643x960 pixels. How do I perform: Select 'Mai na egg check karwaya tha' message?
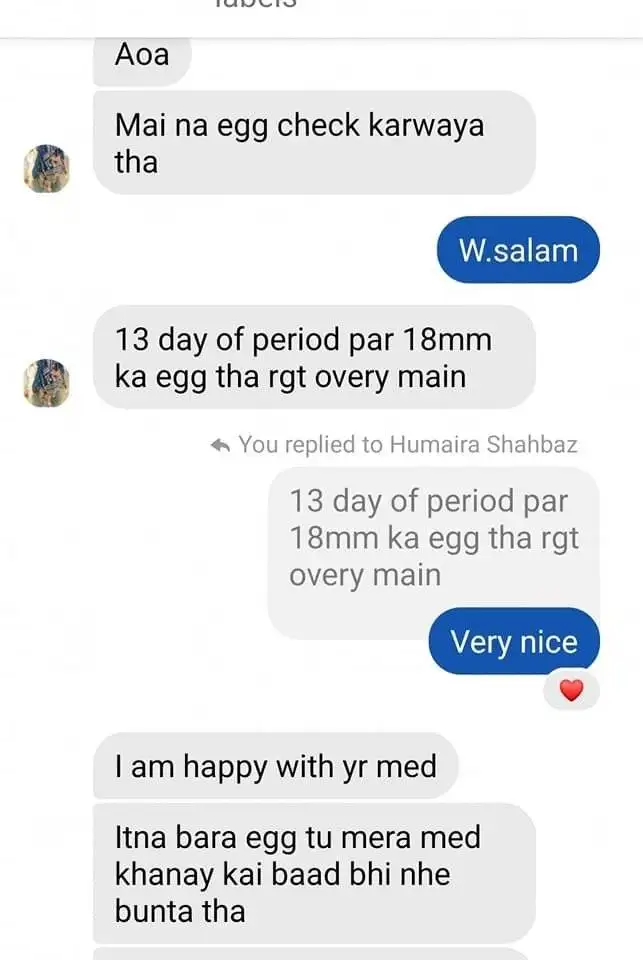(x=313, y=143)
